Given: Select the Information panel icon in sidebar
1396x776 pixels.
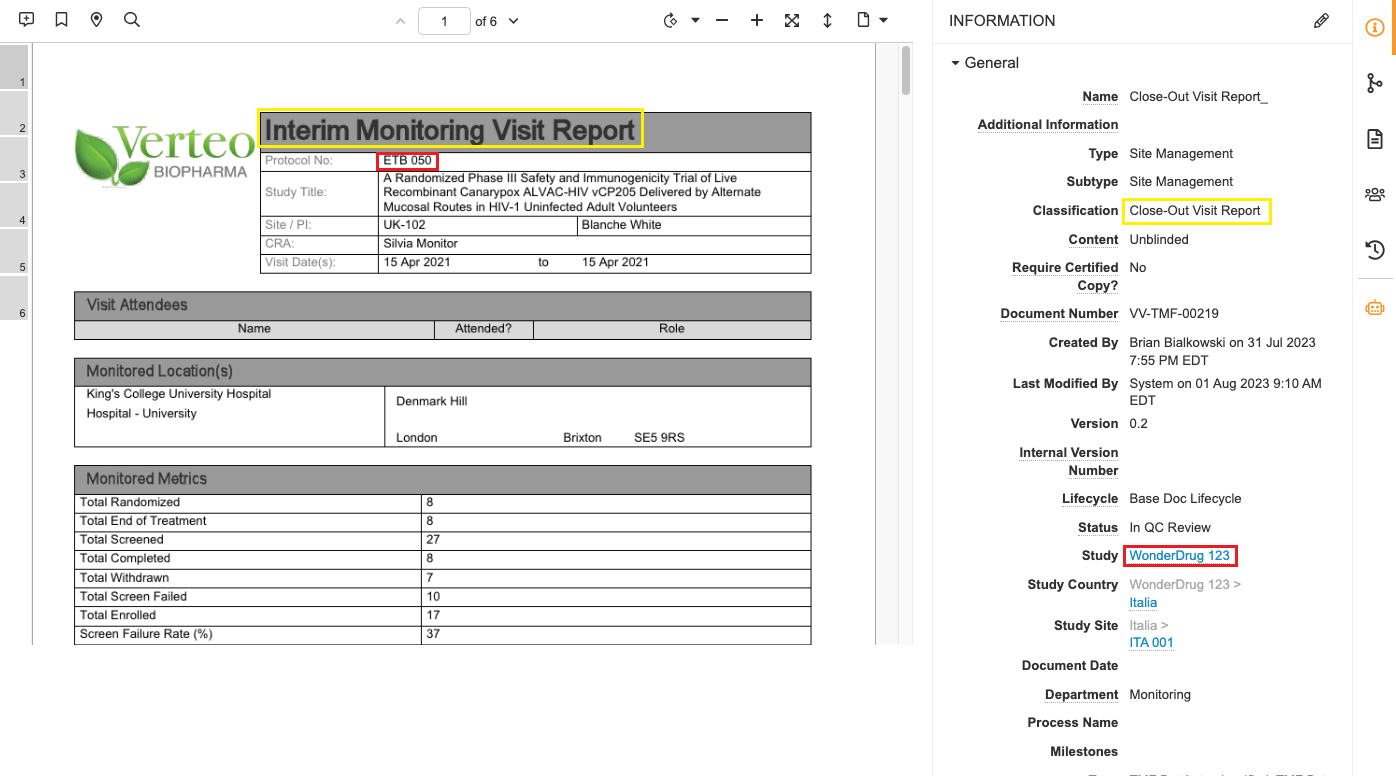Looking at the screenshot, I should [1375, 28].
